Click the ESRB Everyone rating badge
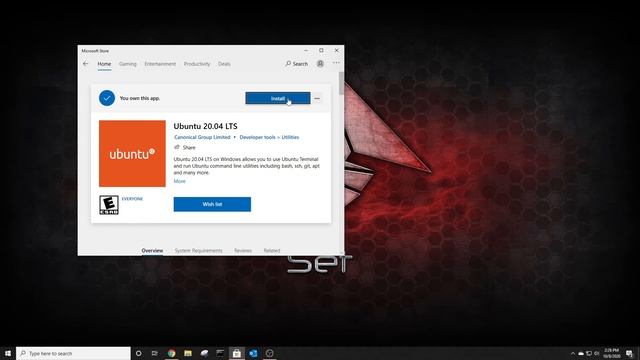 (x=109, y=205)
